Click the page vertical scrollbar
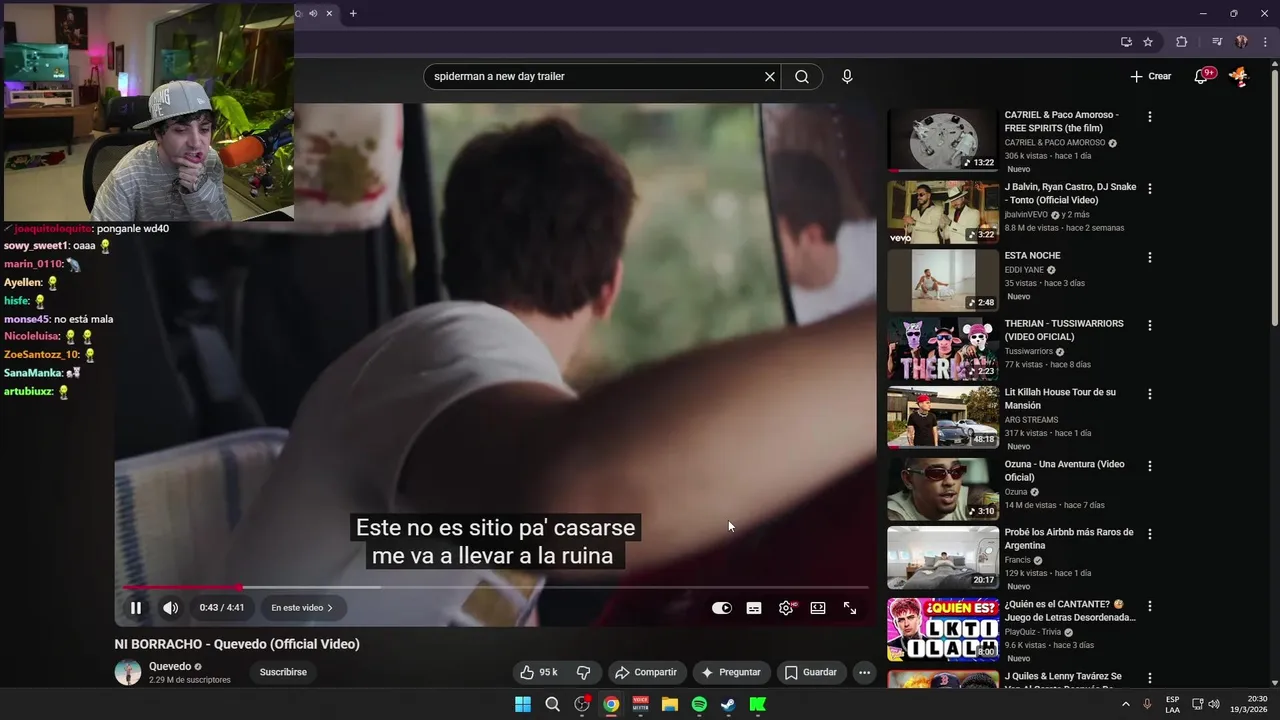Viewport: 1280px width, 720px height. point(1274,196)
